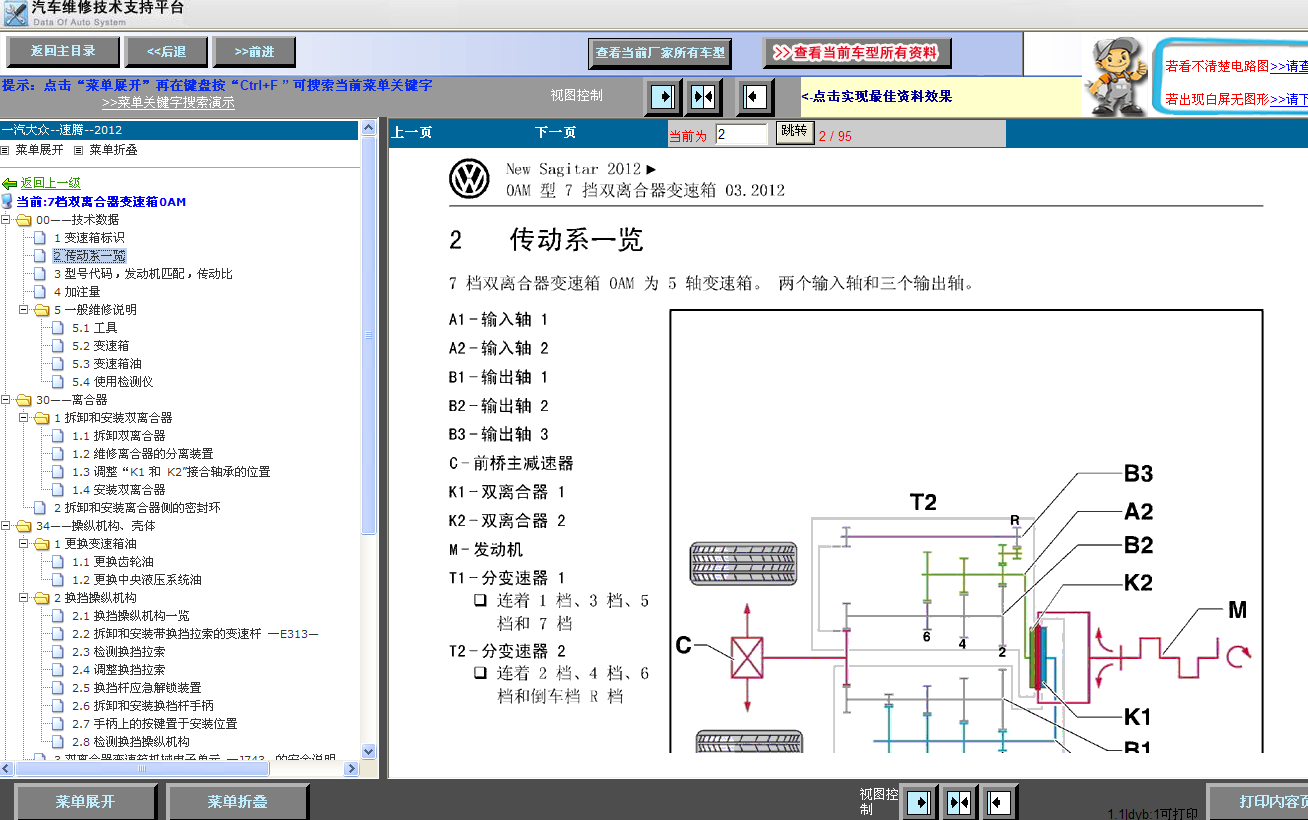Click >>前进 button
The height and width of the screenshot is (820, 1308).
point(255,51)
